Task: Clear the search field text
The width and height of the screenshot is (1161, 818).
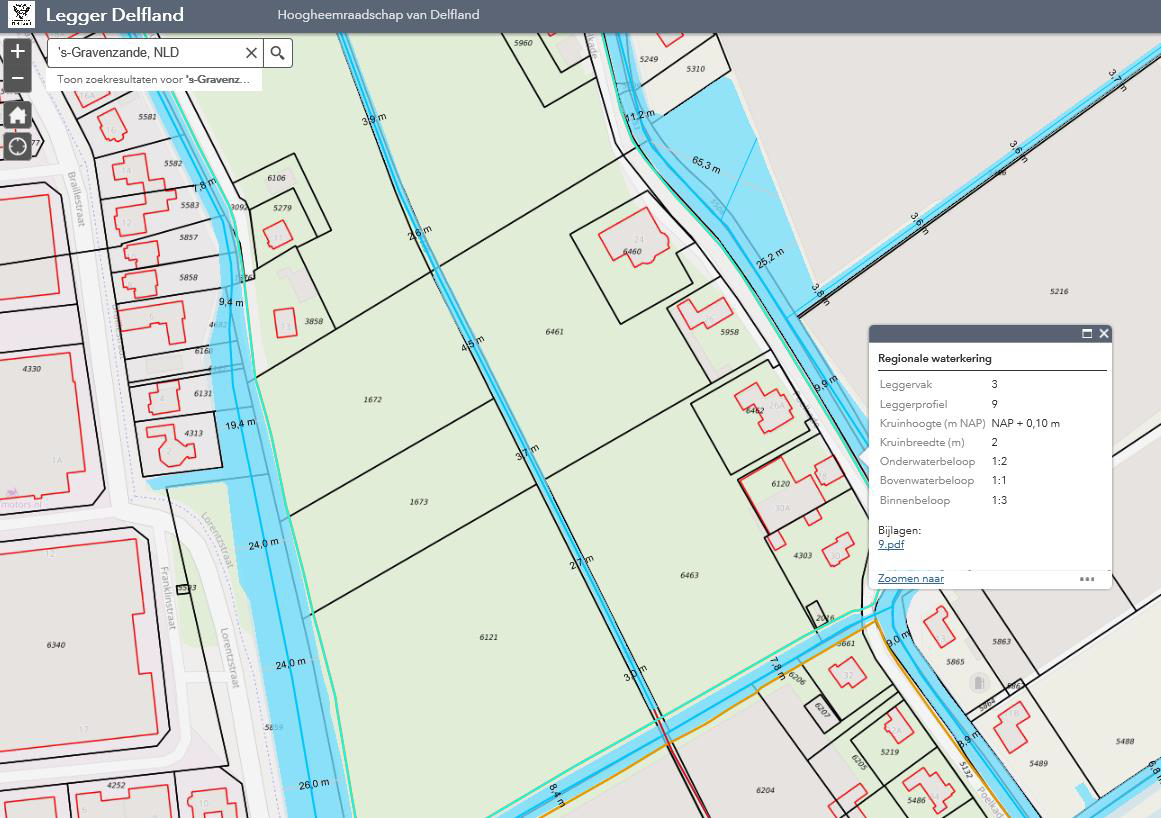Action: point(251,53)
